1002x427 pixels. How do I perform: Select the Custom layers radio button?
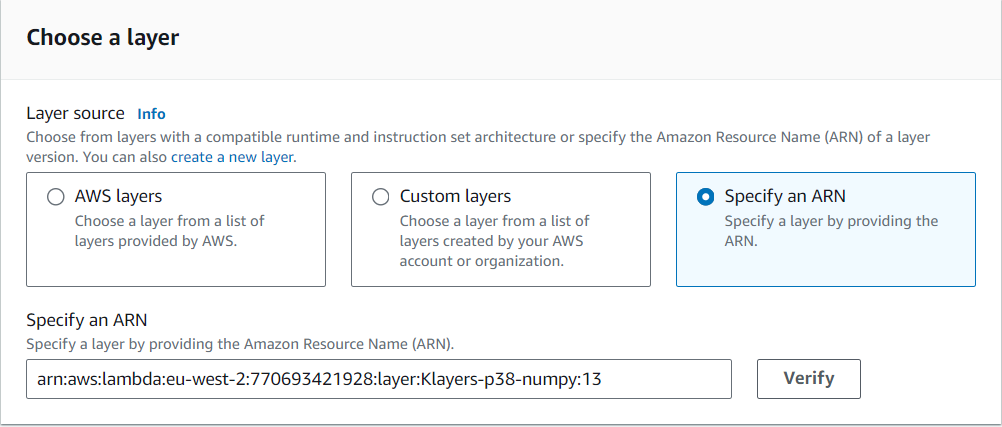click(x=380, y=197)
